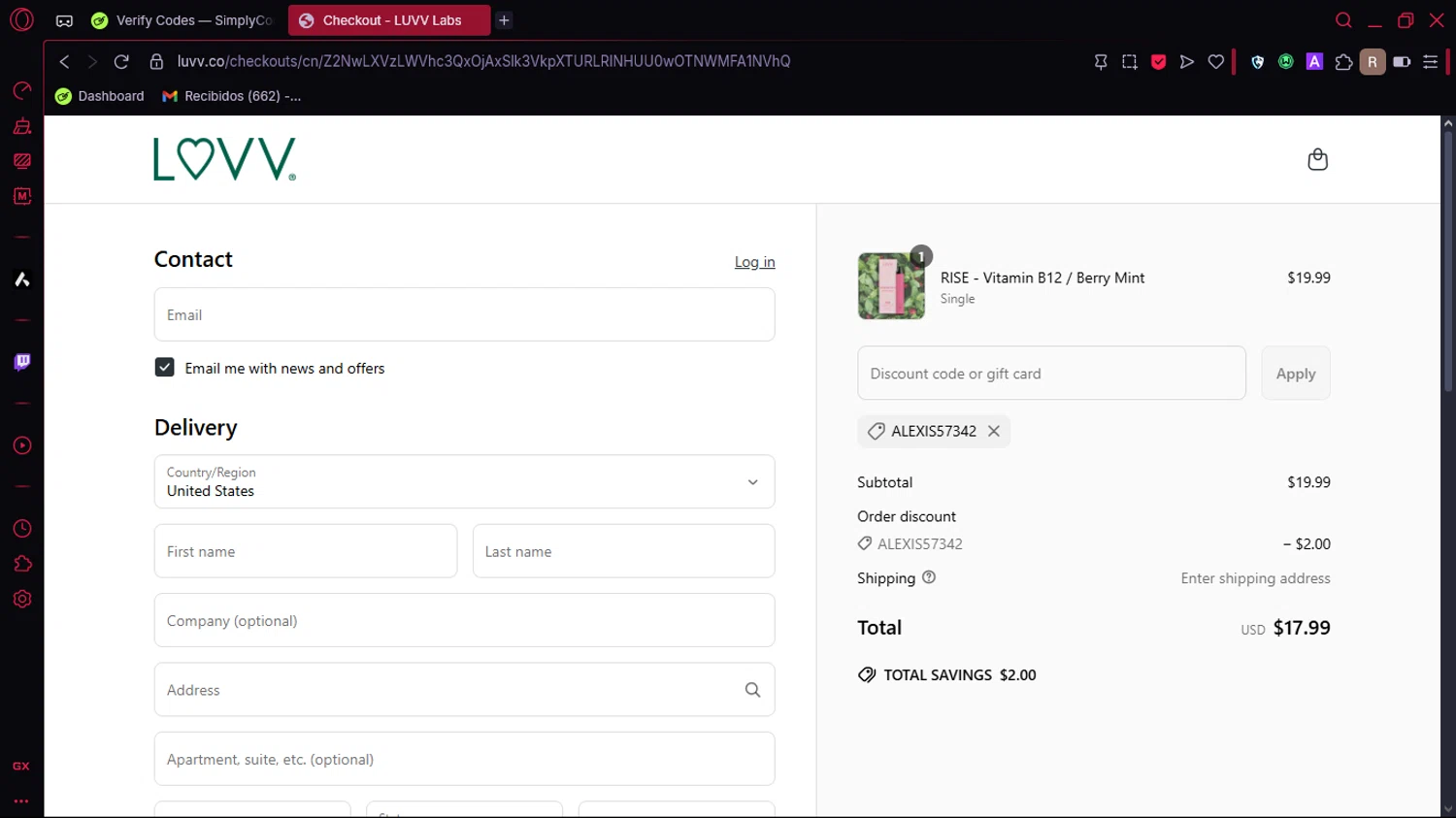The width and height of the screenshot is (1456, 818).
Task: Open the tab islands workspace icon
Action: tap(64, 20)
